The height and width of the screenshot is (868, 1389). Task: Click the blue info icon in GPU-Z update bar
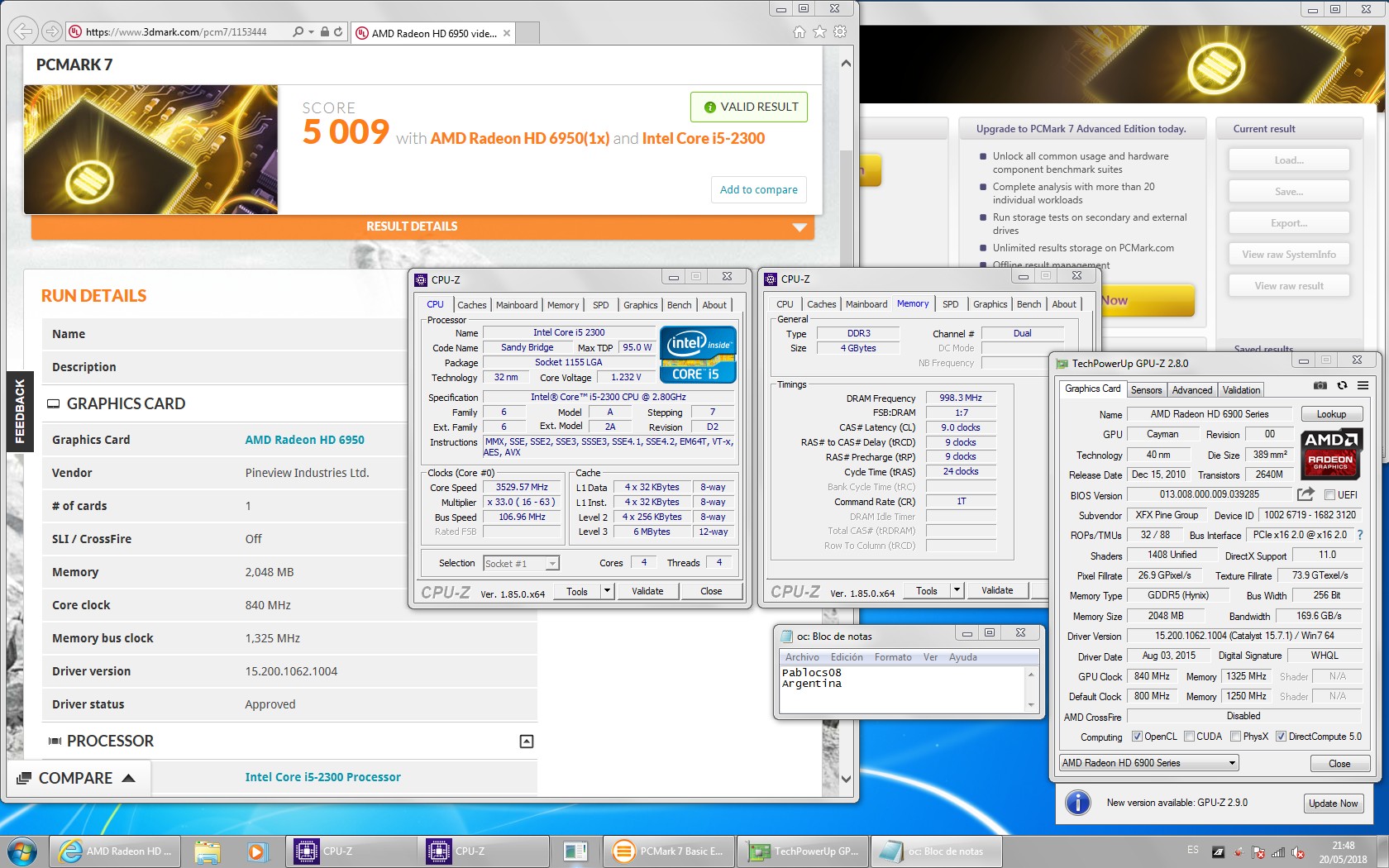click(x=1077, y=803)
